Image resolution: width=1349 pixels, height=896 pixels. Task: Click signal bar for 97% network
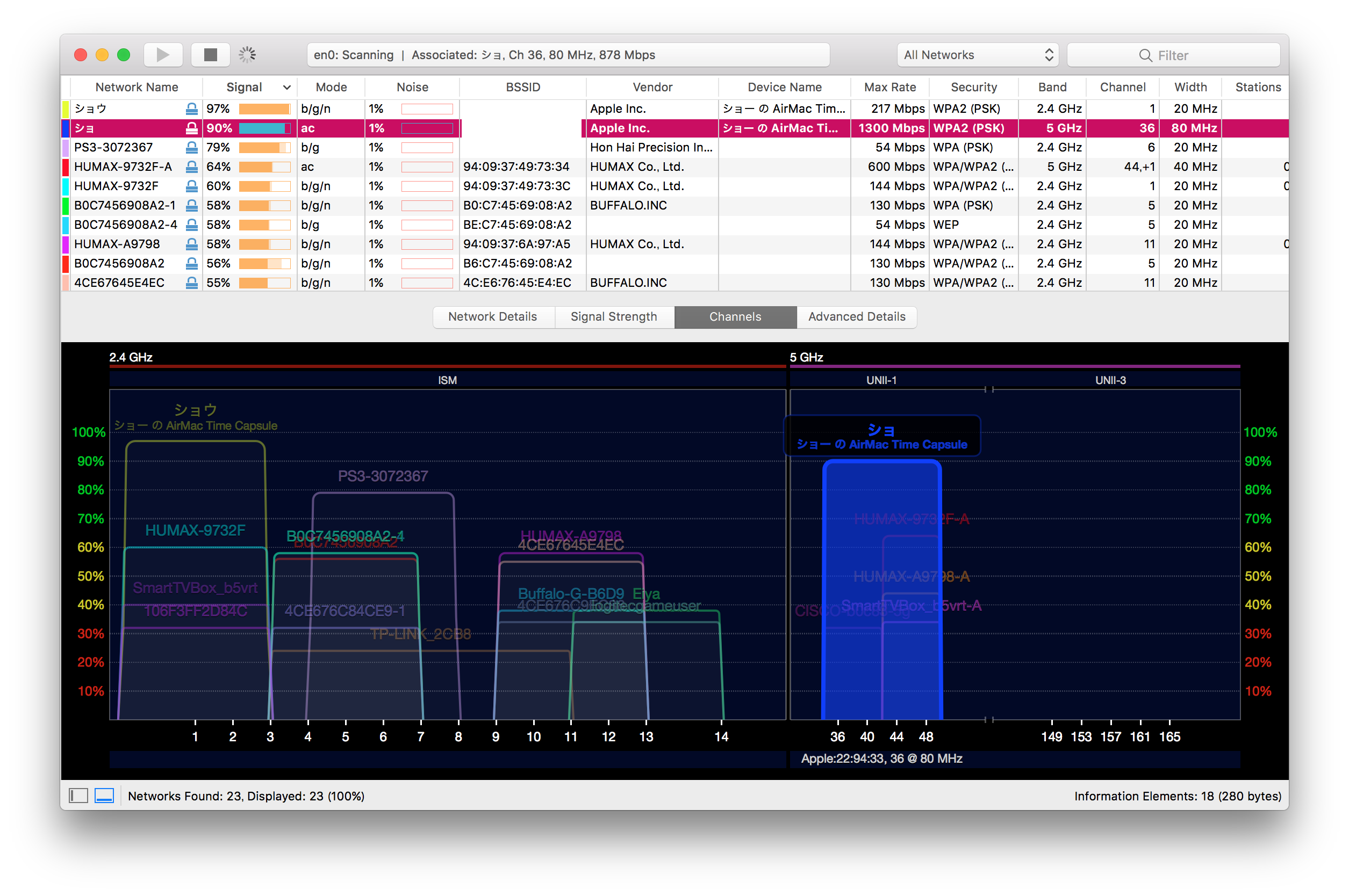(264, 109)
